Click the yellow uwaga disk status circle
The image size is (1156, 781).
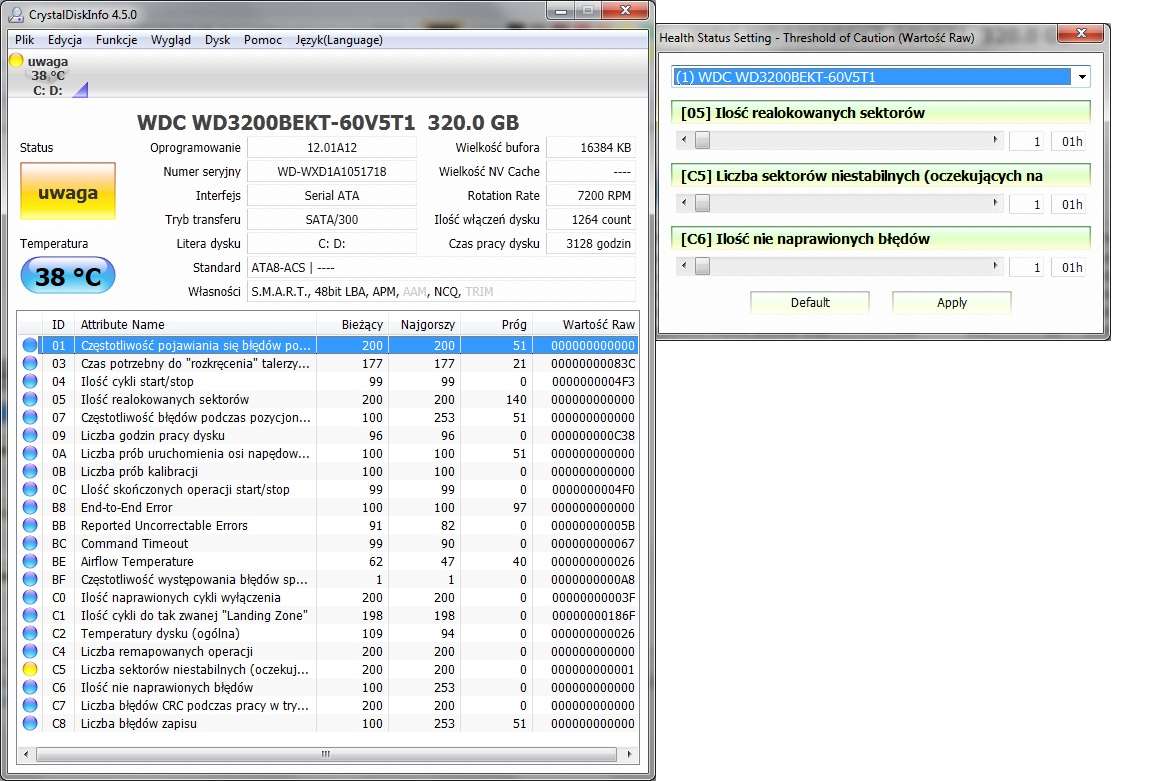click(16, 60)
